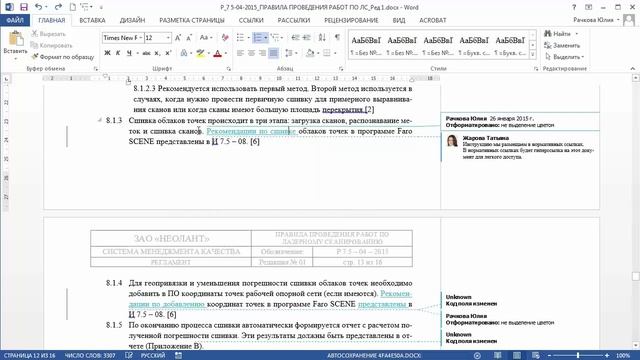
Task: Click Заменить to replace text
Action: pos(562,45)
